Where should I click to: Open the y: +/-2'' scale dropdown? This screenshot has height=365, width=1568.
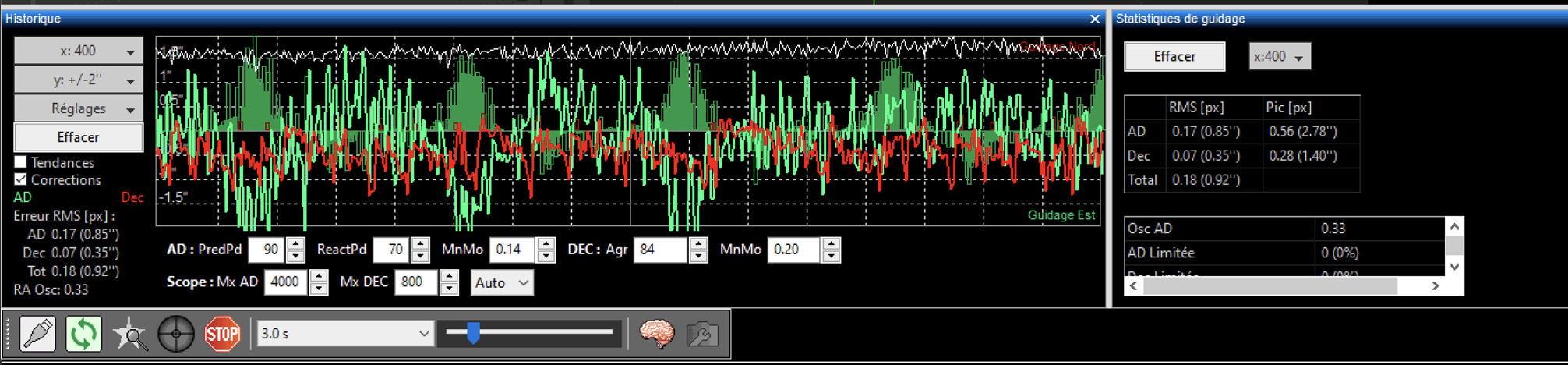tap(79, 80)
